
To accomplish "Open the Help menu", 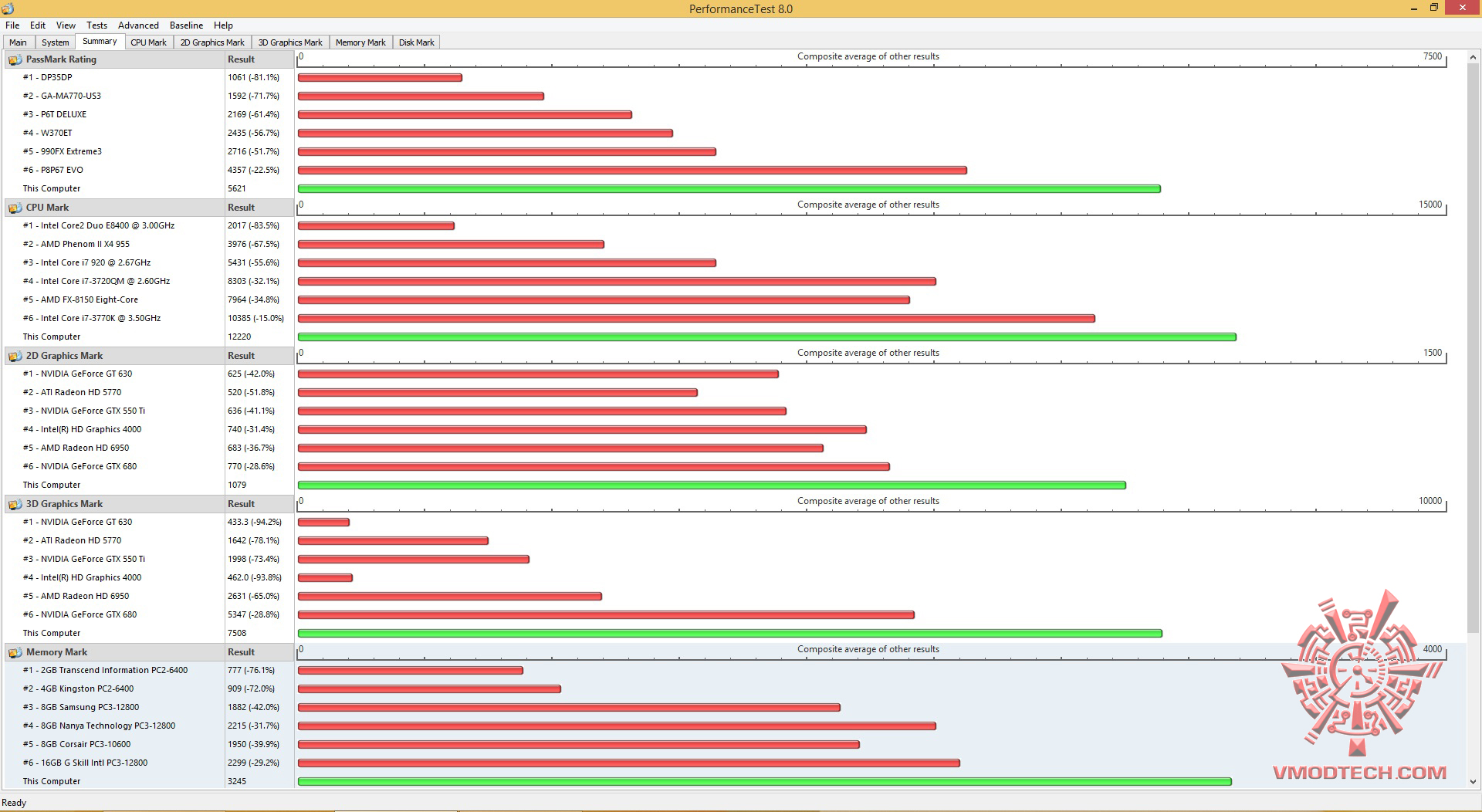I will tap(223, 25).
